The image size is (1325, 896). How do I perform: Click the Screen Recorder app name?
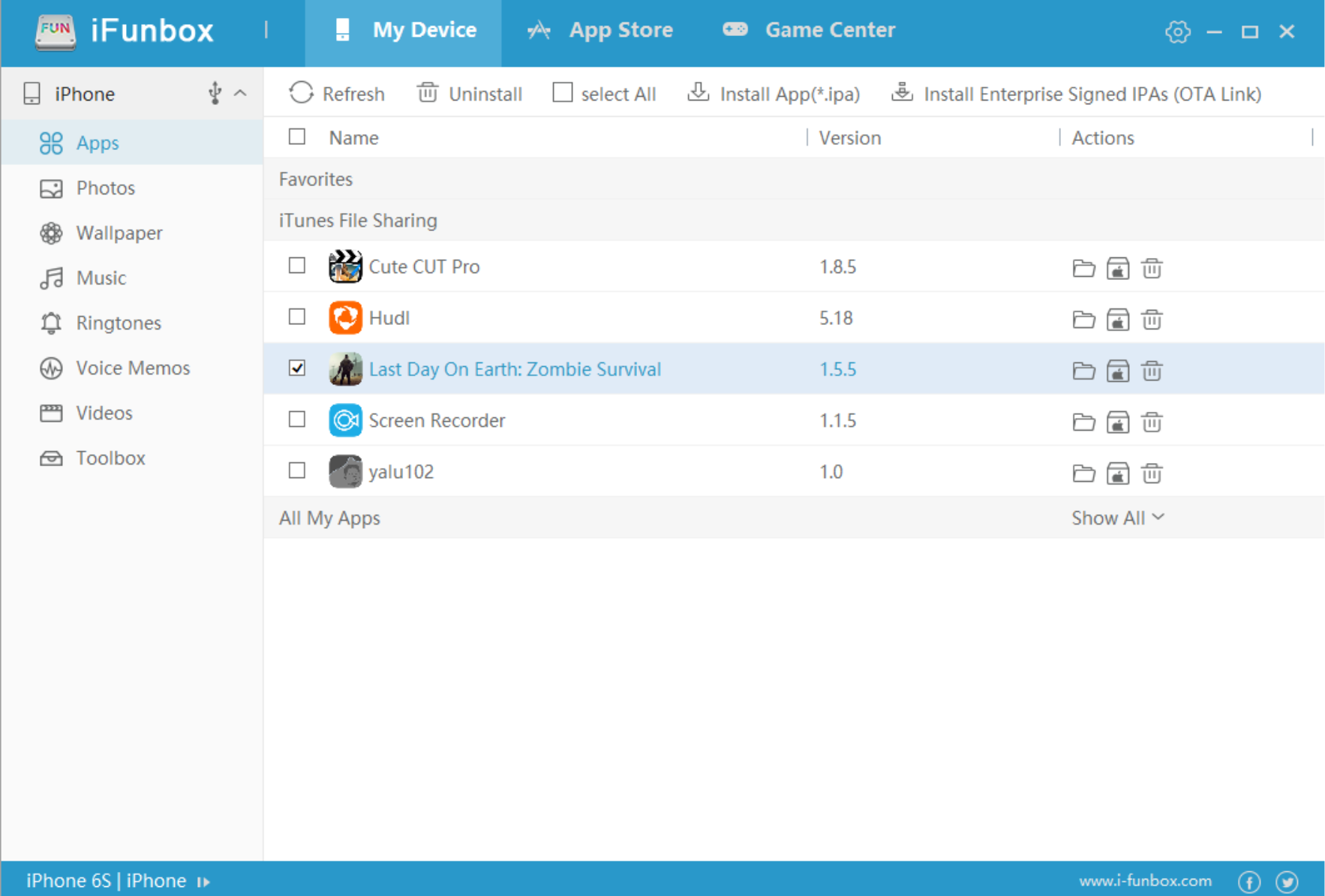click(x=437, y=420)
